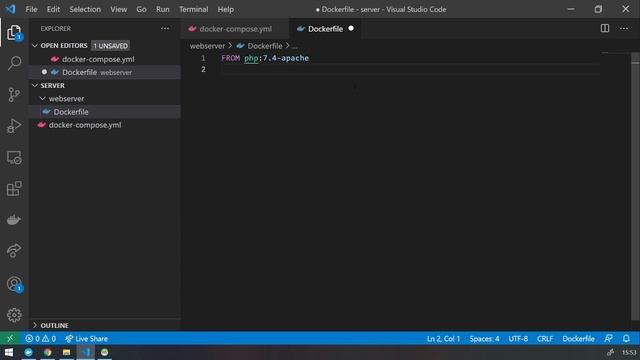Collapse the SERVER folder section
The image size is (640, 360).
(35, 85)
